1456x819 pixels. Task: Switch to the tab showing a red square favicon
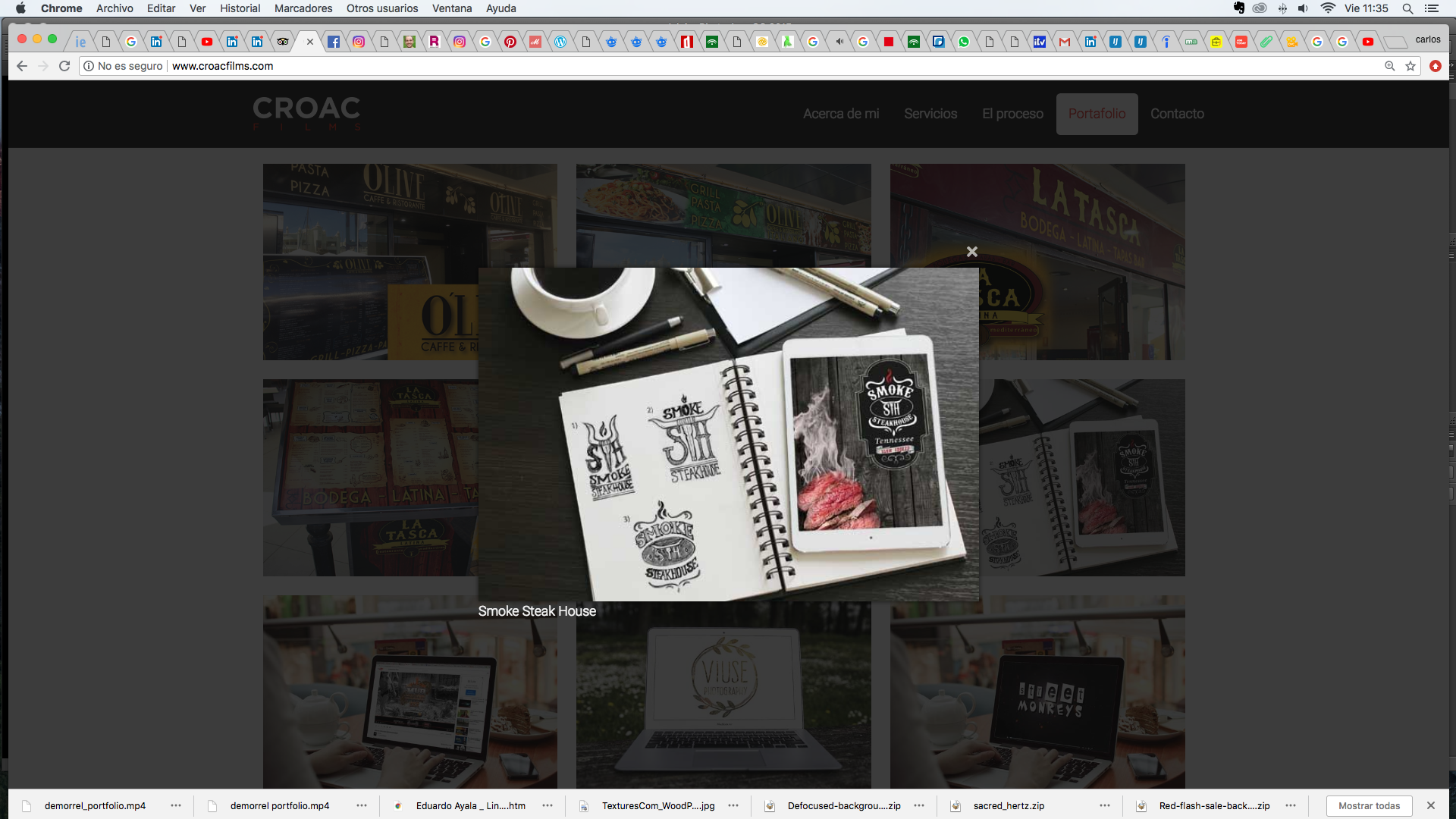tap(888, 42)
